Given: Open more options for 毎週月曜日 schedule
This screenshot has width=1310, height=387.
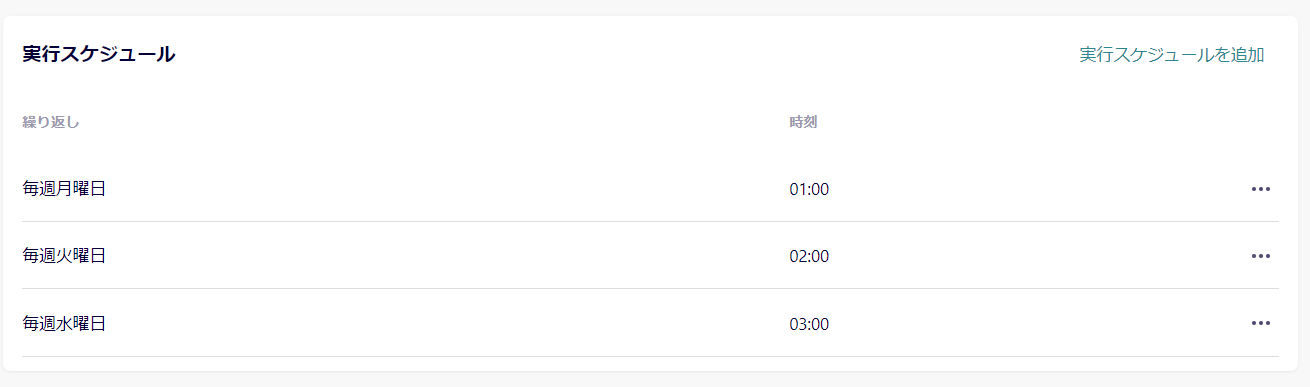Looking at the screenshot, I should click(1260, 188).
